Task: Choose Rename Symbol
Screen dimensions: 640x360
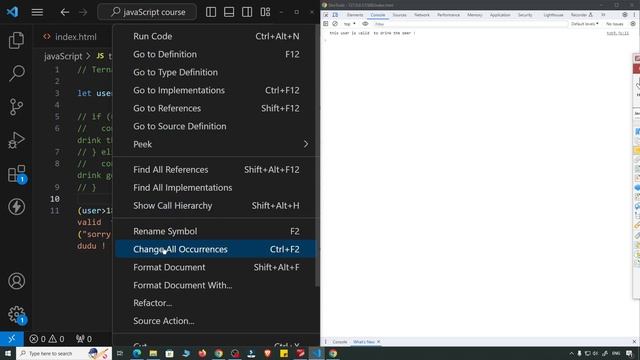Action: (216, 231)
